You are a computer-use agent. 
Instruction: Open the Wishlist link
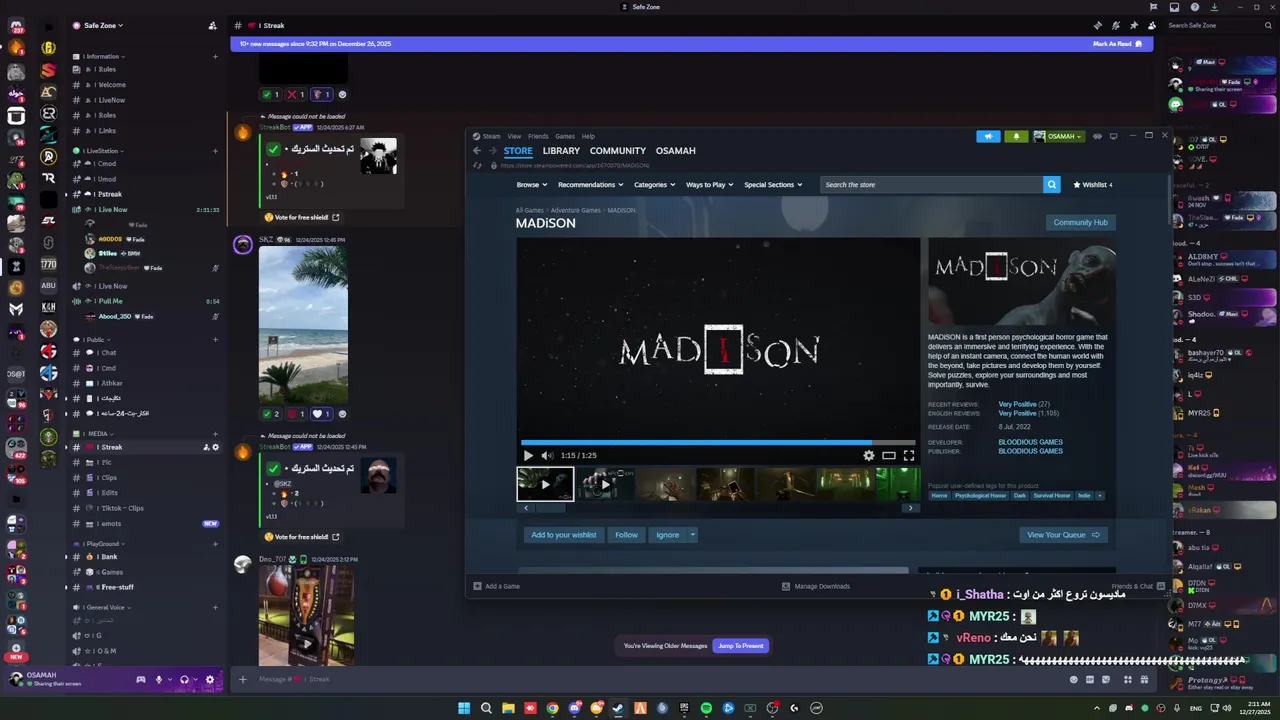[x=1092, y=185]
